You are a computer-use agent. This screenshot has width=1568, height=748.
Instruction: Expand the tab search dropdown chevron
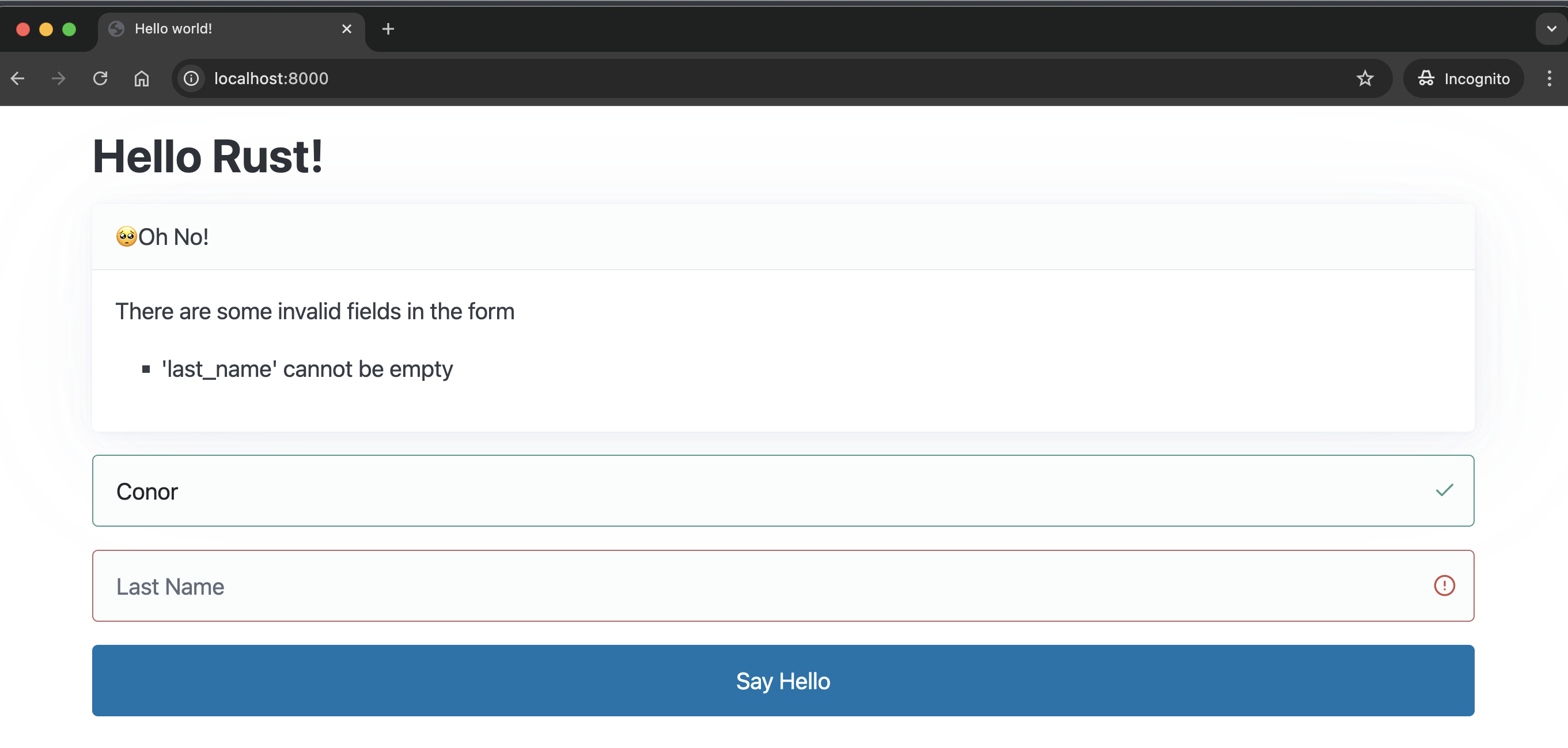[1551, 29]
